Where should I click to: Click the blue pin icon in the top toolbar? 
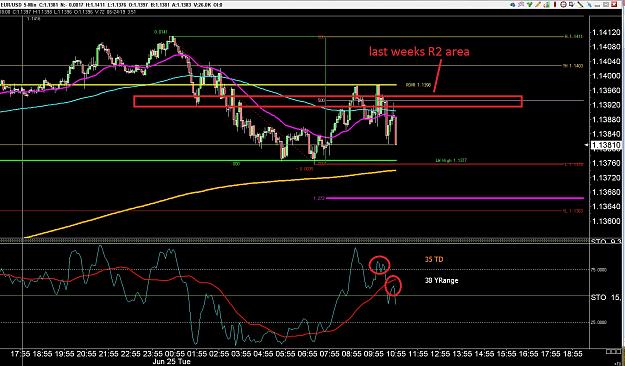[589, 5]
